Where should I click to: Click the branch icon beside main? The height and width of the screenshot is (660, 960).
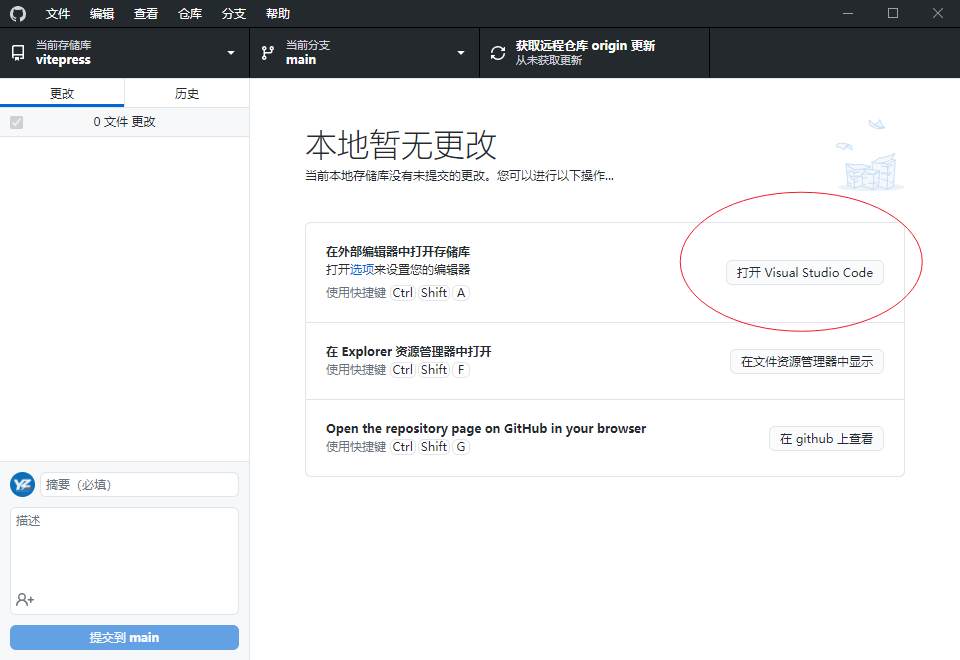(x=268, y=53)
